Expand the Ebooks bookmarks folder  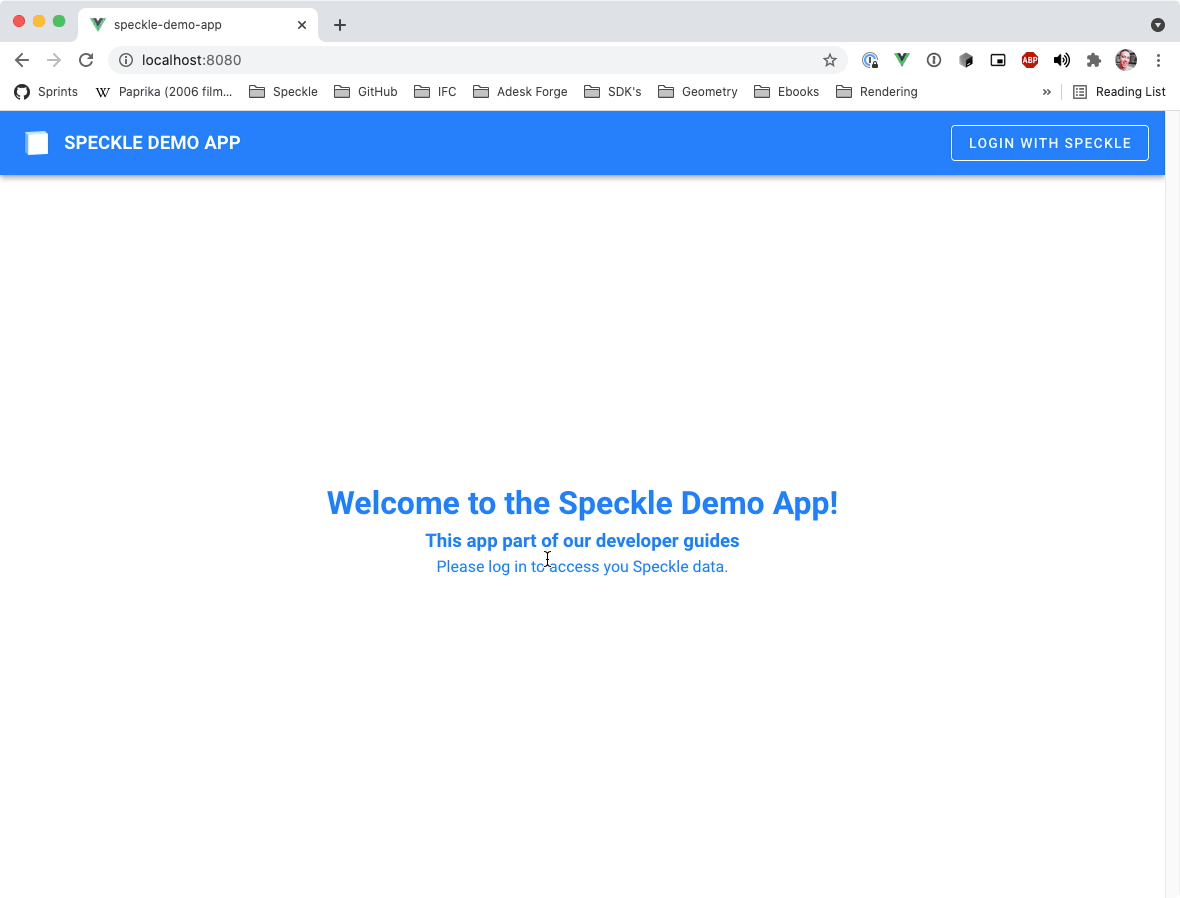pos(786,92)
